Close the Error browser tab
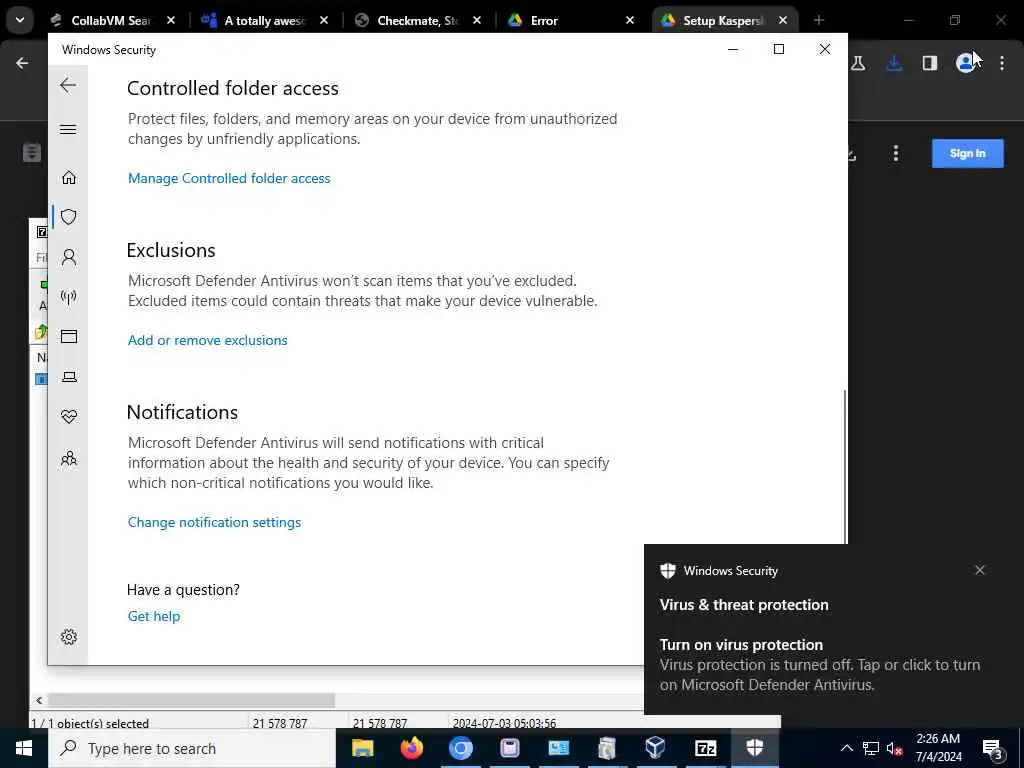Image resolution: width=1024 pixels, height=768 pixels. (x=630, y=20)
